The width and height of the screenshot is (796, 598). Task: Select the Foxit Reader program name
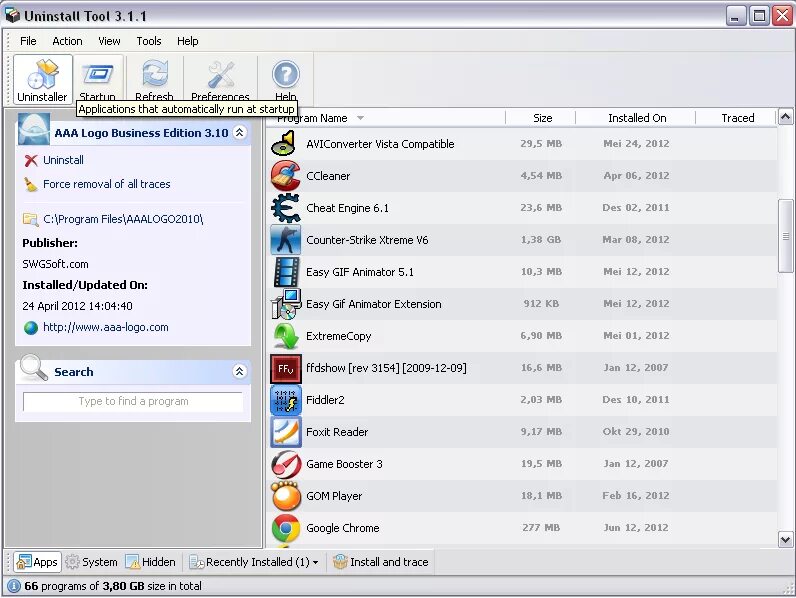(337, 432)
